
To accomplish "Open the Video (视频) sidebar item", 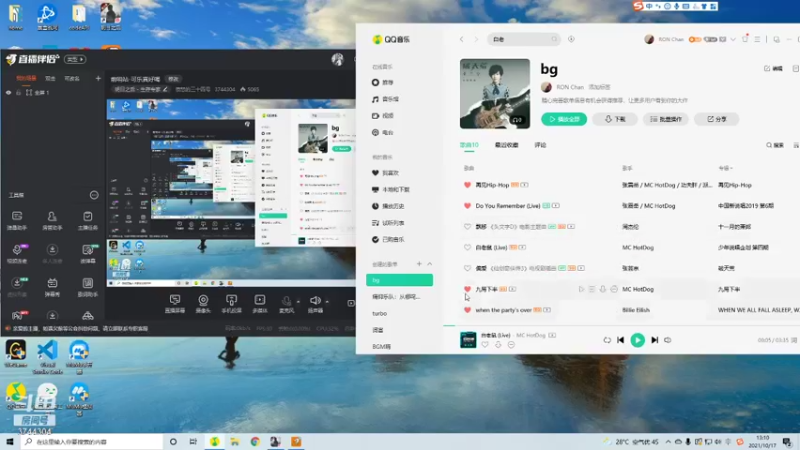I will click(383, 116).
